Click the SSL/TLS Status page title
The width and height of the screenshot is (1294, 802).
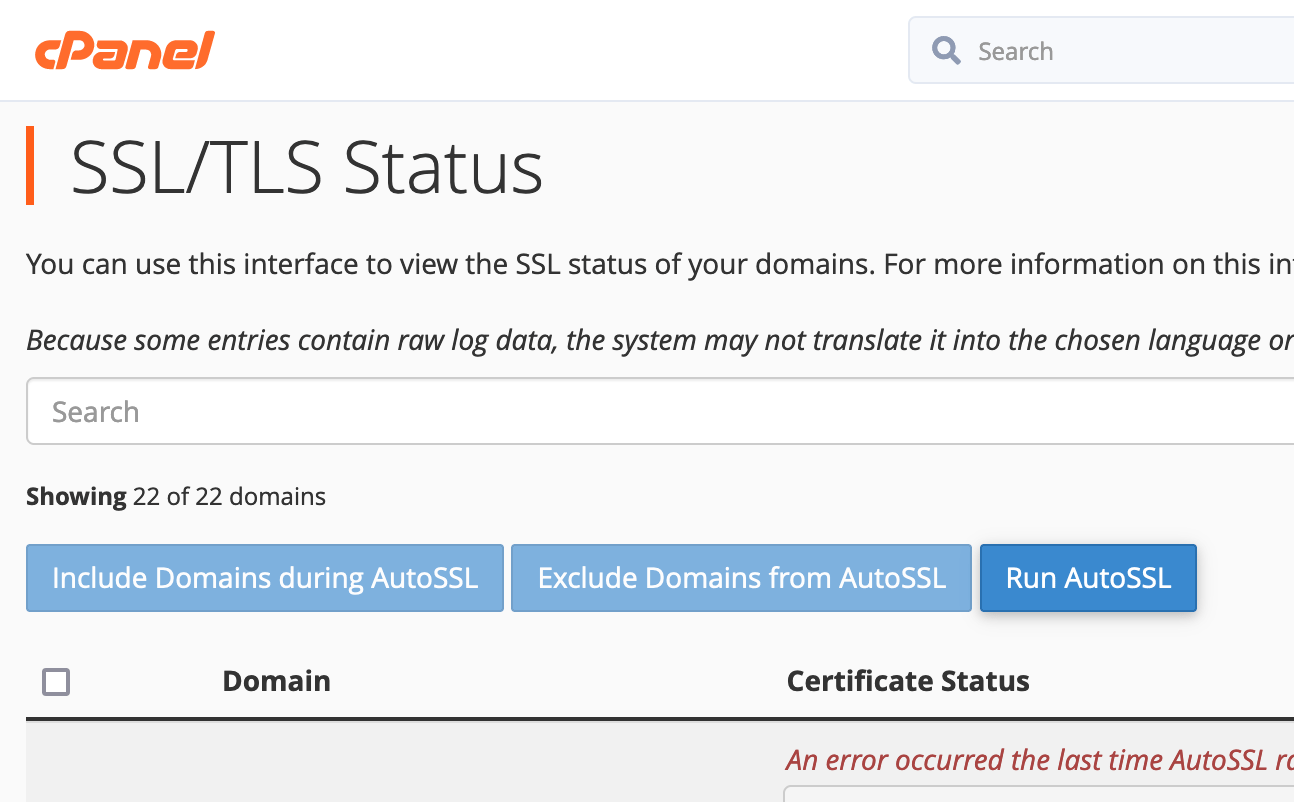click(x=307, y=166)
